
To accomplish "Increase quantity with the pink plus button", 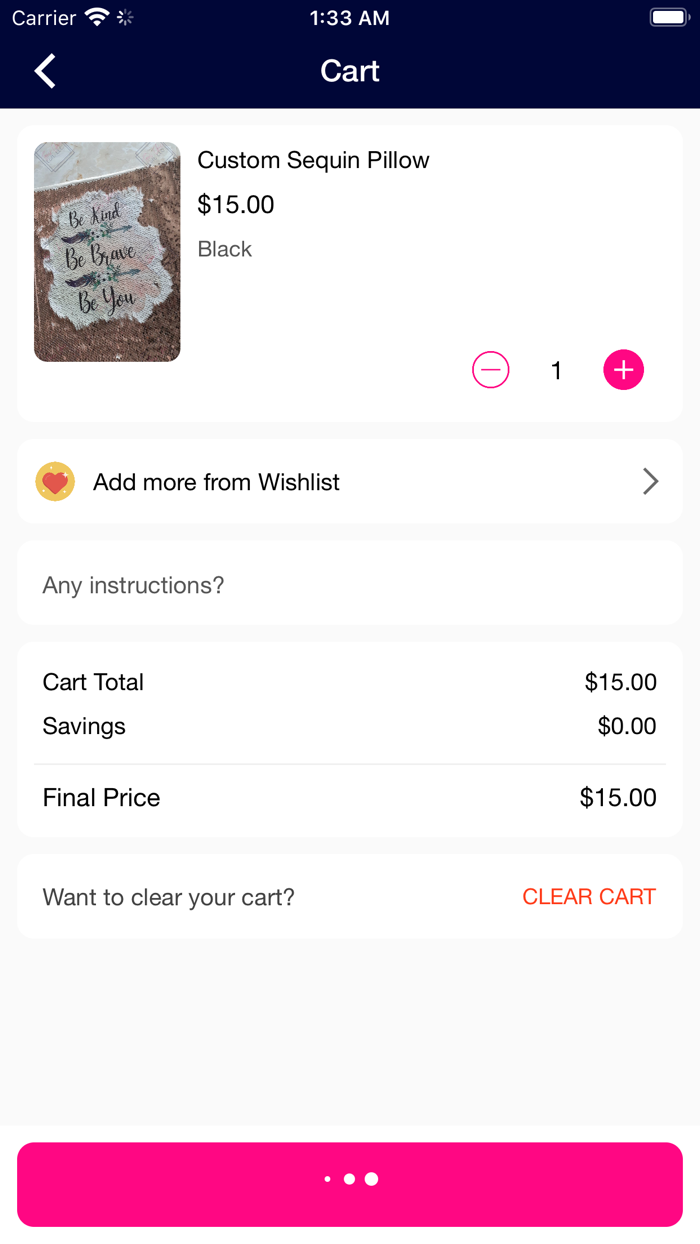I will (x=623, y=370).
